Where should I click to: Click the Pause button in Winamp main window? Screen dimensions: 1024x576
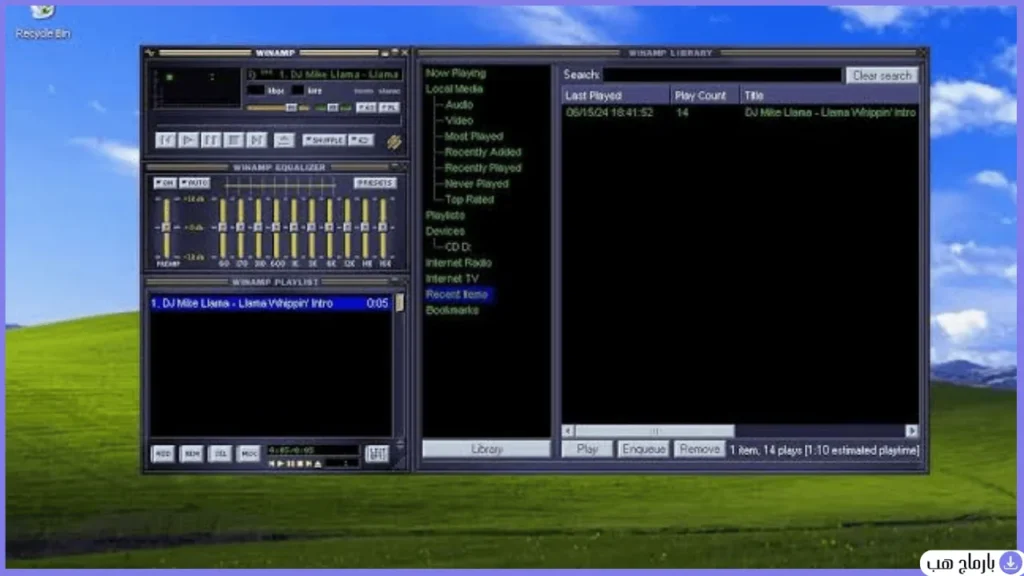[211, 140]
